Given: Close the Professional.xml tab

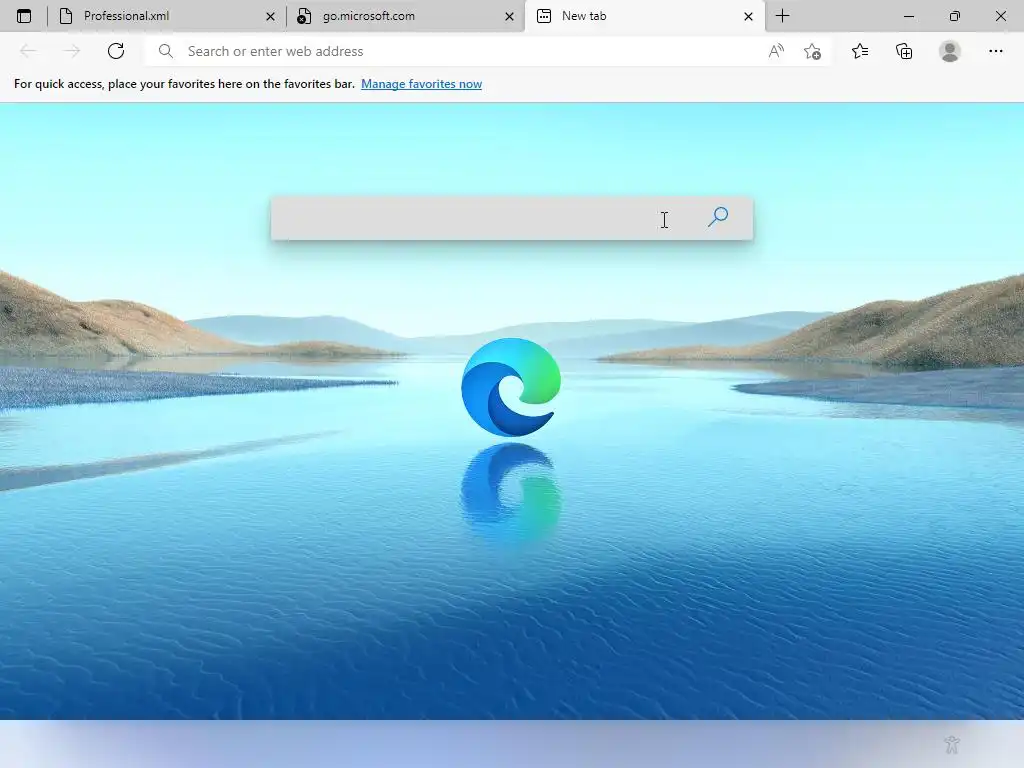Looking at the screenshot, I should pos(270,16).
